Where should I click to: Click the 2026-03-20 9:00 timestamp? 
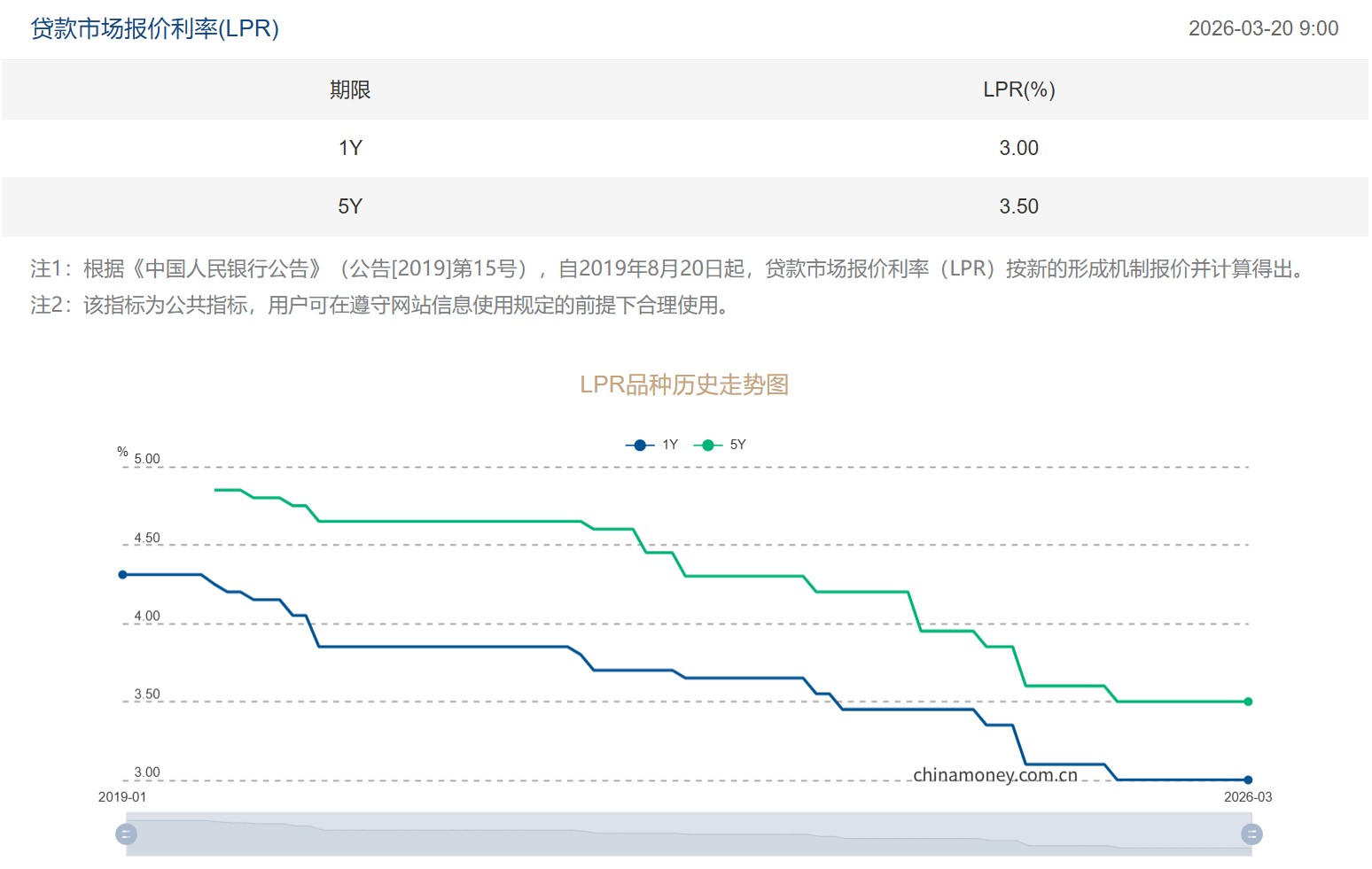1263,28
